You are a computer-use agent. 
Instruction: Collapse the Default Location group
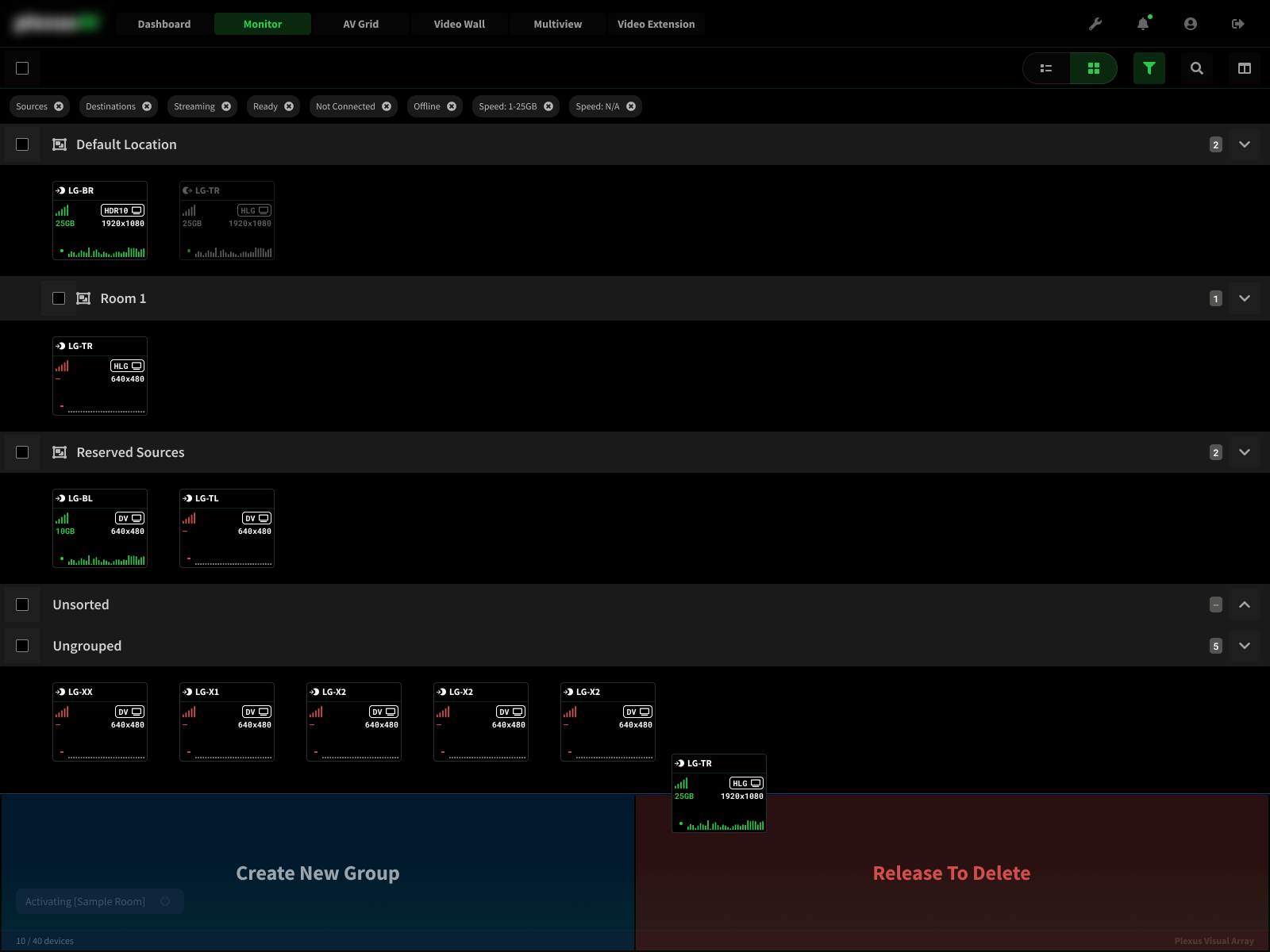[x=1245, y=144]
